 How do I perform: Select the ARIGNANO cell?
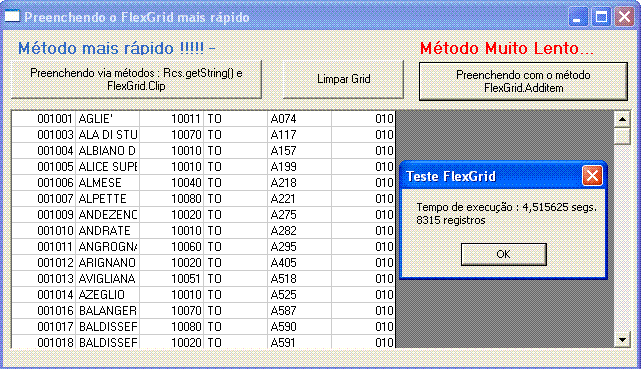tap(108, 263)
